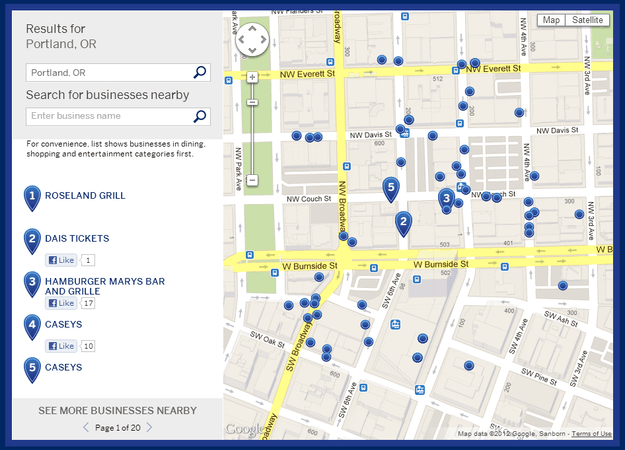Click map pin number 5 on the map
The width and height of the screenshot is (625, 450).
(391, 189)
